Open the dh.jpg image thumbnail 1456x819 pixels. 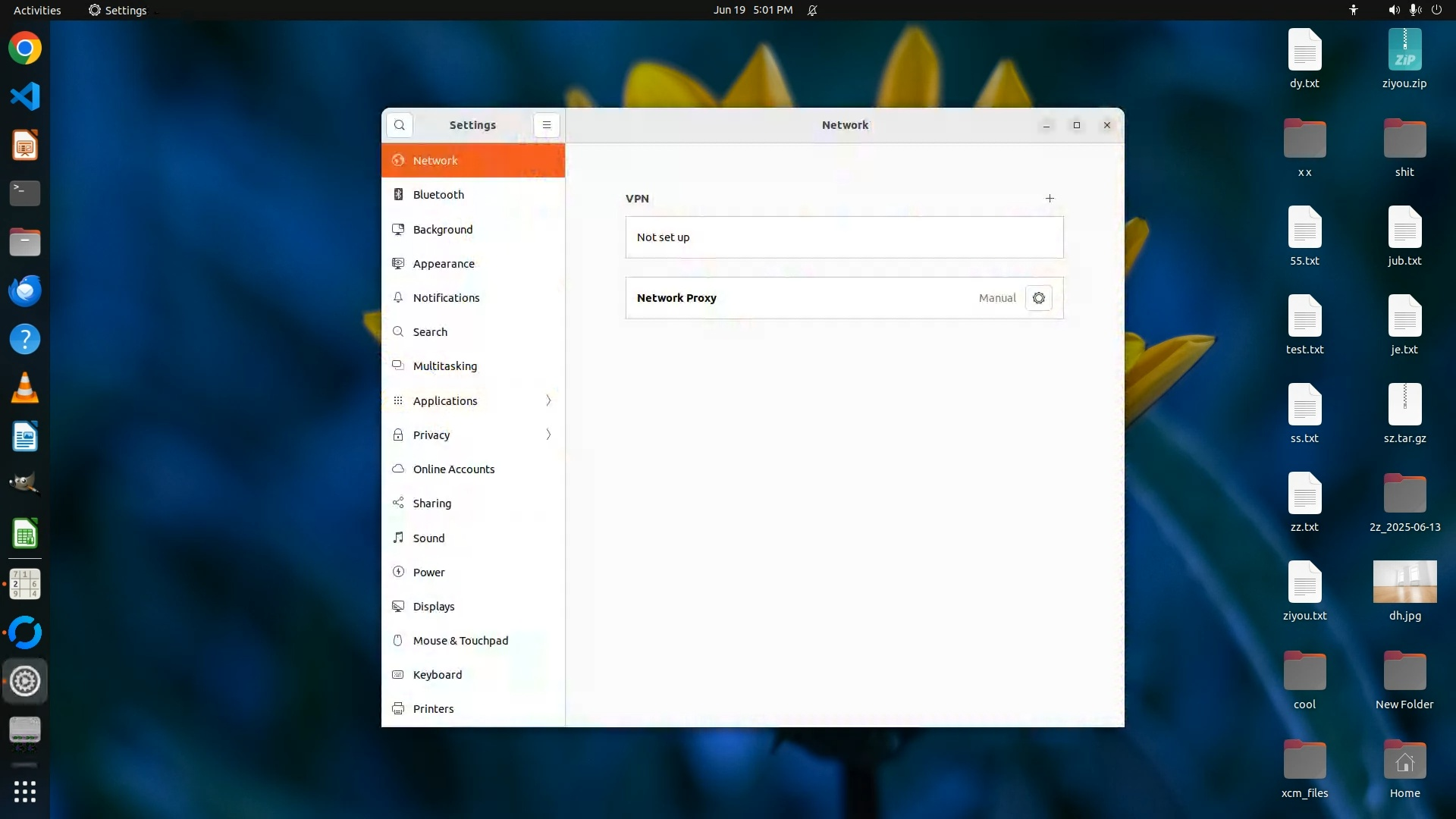(x=1404, y=582)
